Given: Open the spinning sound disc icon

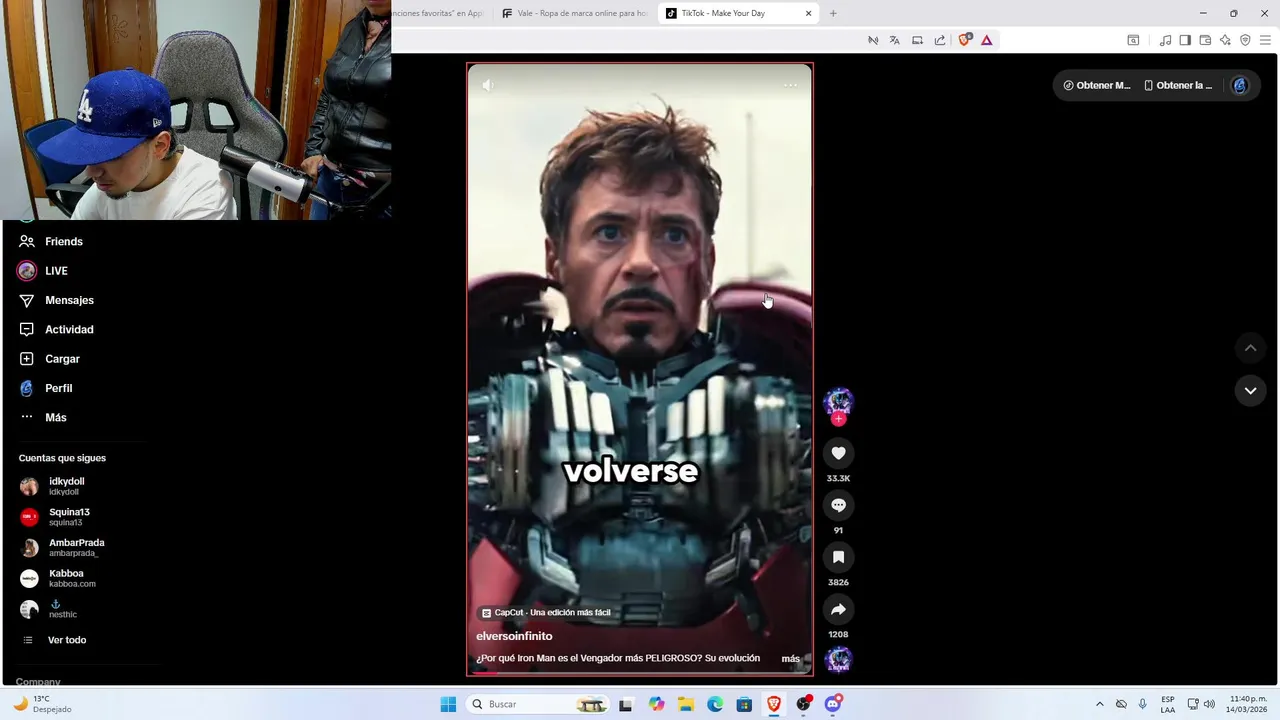Looking at the screenshot, I should point(838,659).
